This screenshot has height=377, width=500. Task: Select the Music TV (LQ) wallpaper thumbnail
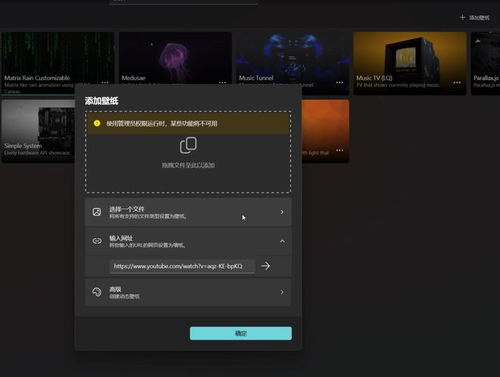[x=410, y=63]
